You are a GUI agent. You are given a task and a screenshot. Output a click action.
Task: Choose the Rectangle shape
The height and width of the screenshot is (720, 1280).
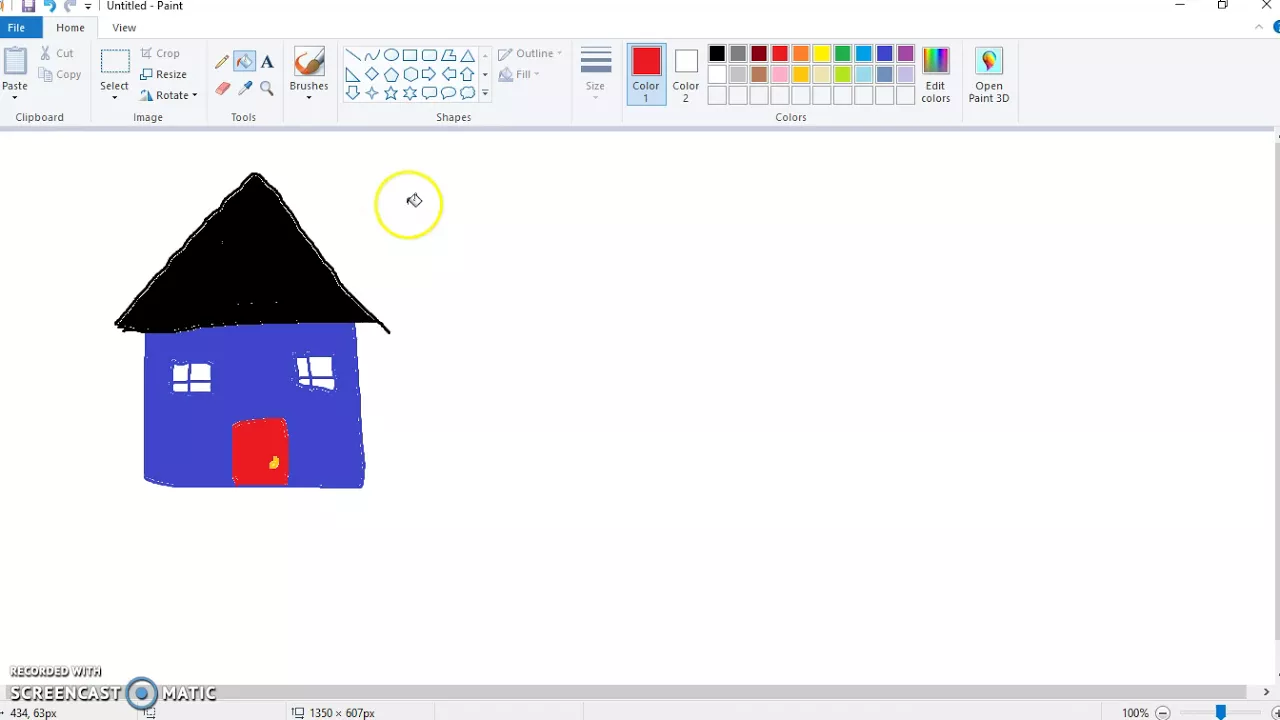(410, 55)
